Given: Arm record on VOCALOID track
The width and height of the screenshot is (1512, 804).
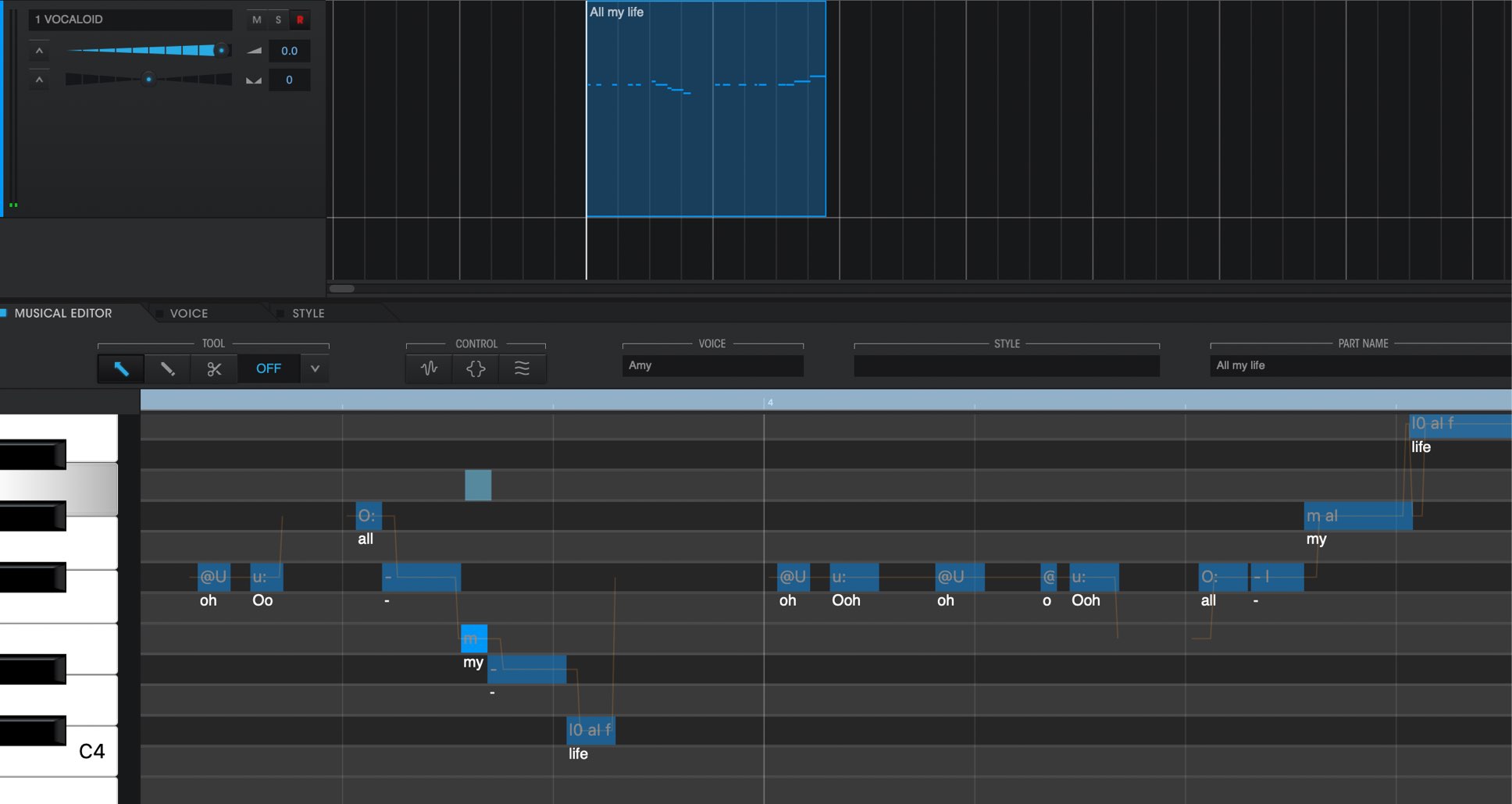Looking at the screenshot, I should coord(300,20).
